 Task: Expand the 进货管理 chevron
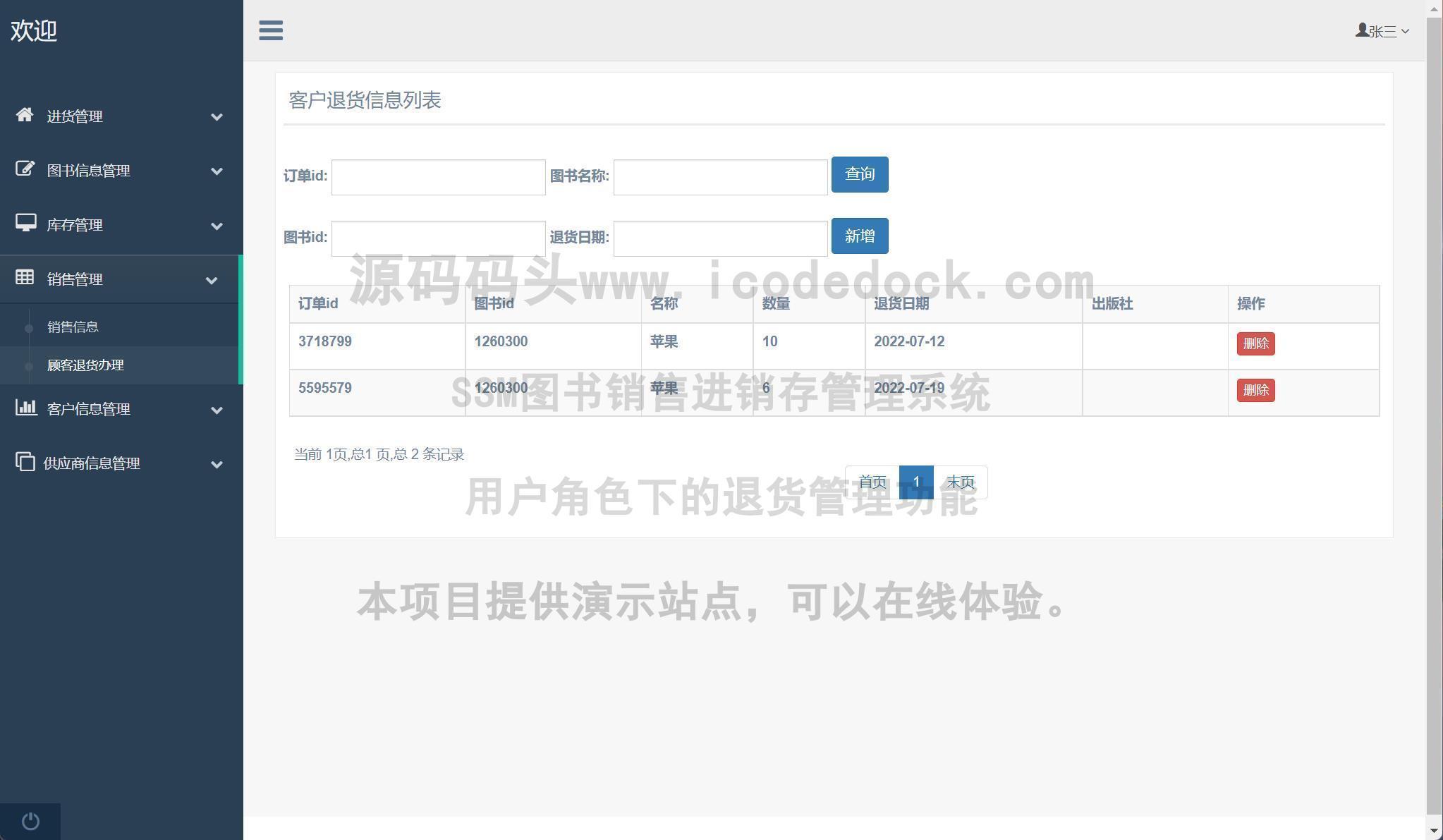[217, 117]
